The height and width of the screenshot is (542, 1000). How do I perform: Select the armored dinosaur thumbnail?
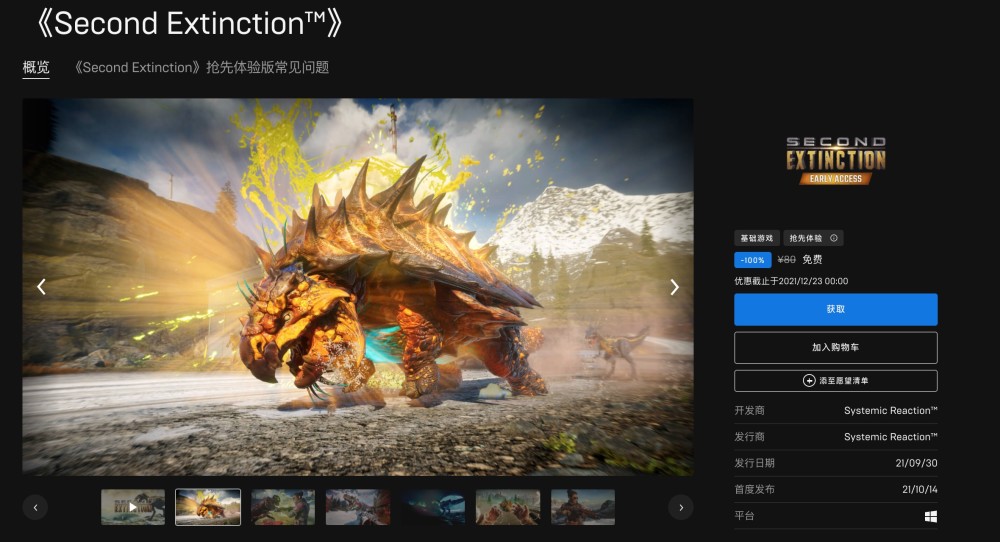(x=208, y=508)
